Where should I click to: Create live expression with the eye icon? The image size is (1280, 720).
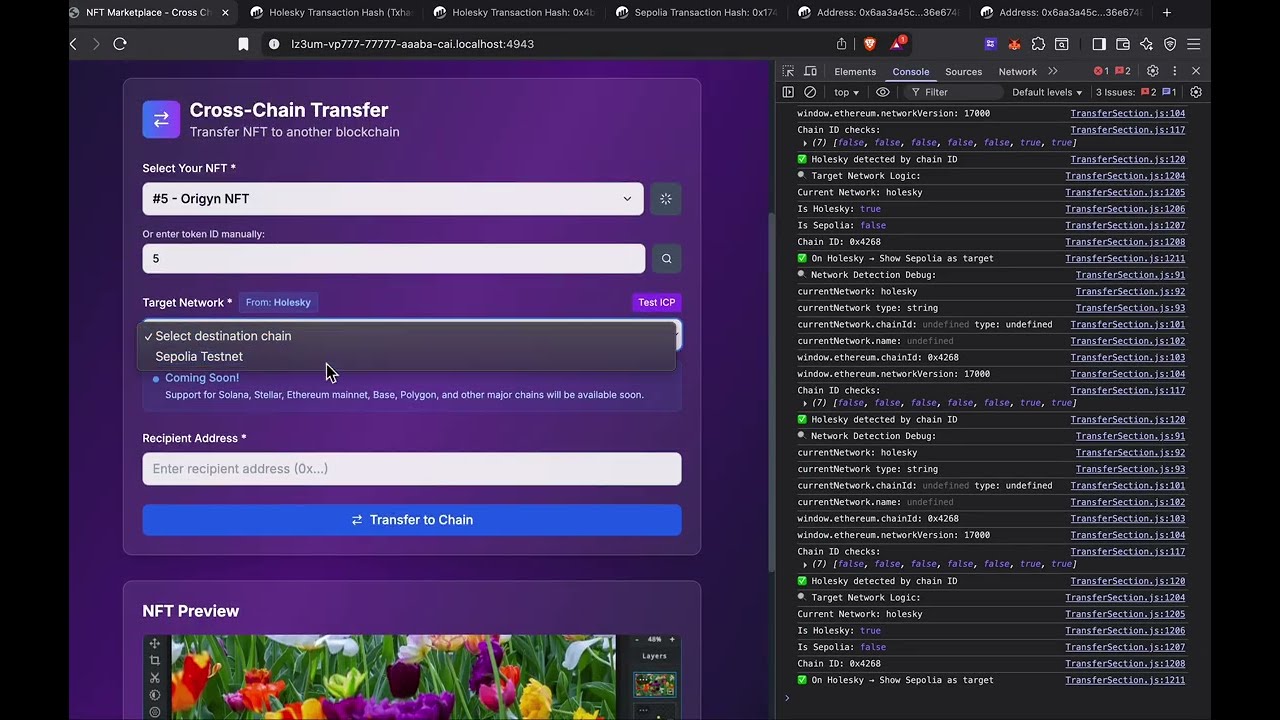tap(883, 92)
